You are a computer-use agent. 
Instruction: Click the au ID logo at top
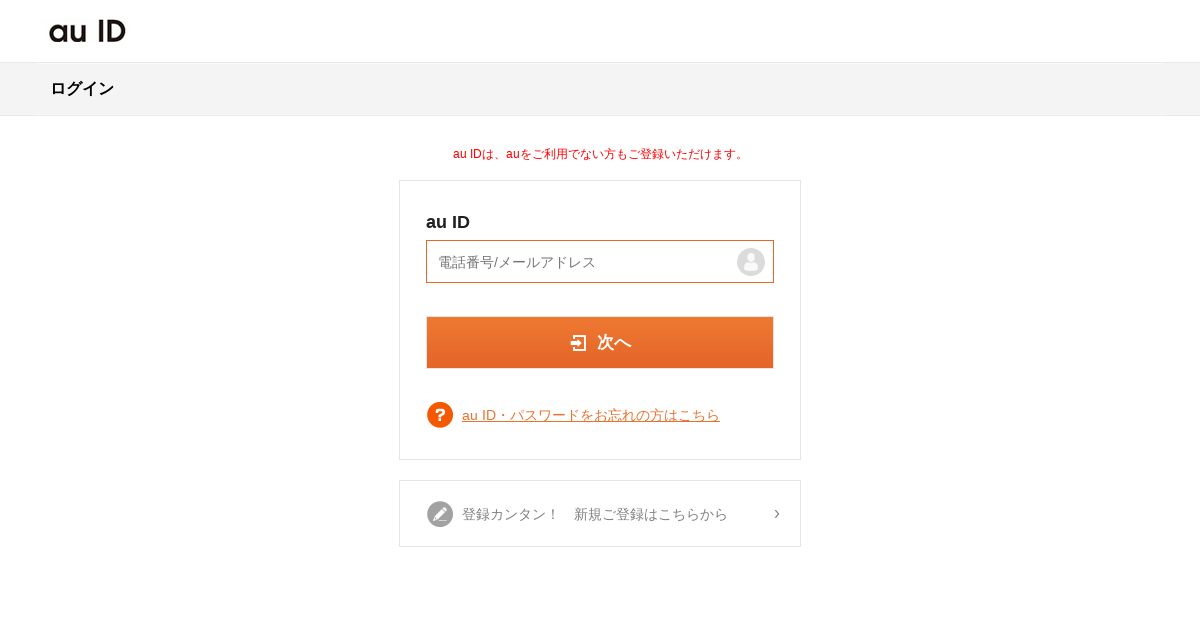87,31
